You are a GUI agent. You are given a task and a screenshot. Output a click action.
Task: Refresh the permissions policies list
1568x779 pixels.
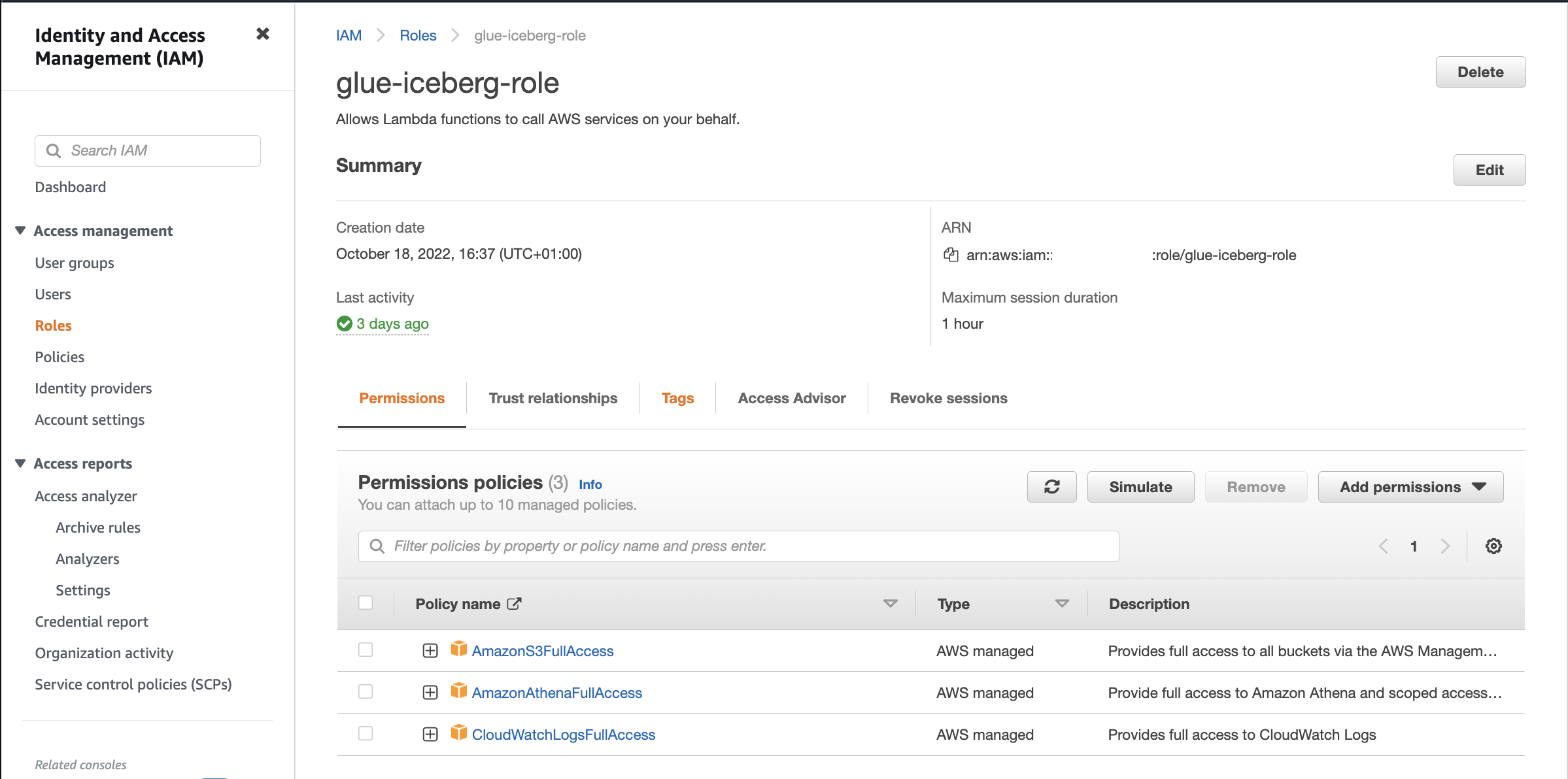click(1051, 487)
